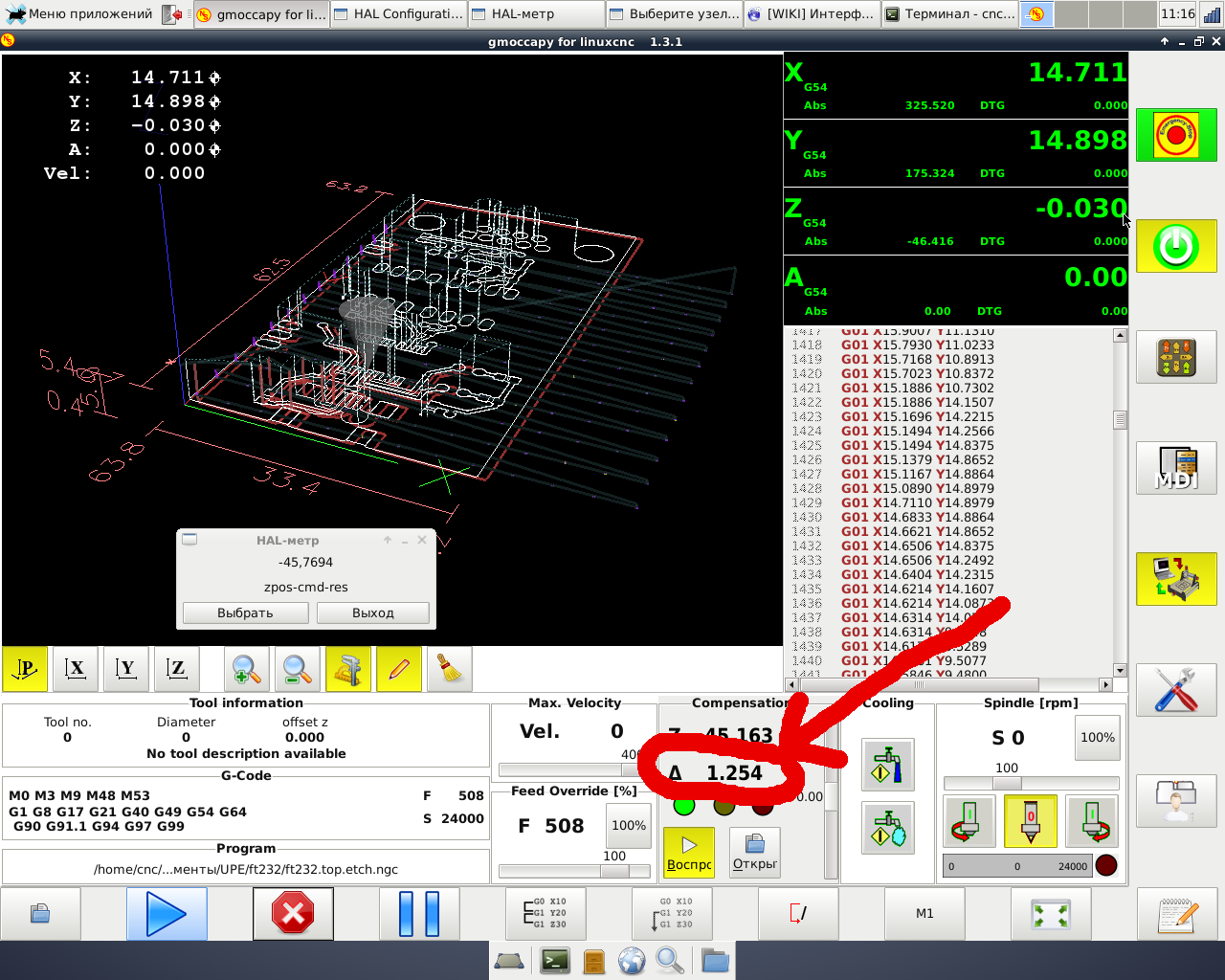Select the perspective P view
Screen dimensions: 1225x980
click(25, 669)
